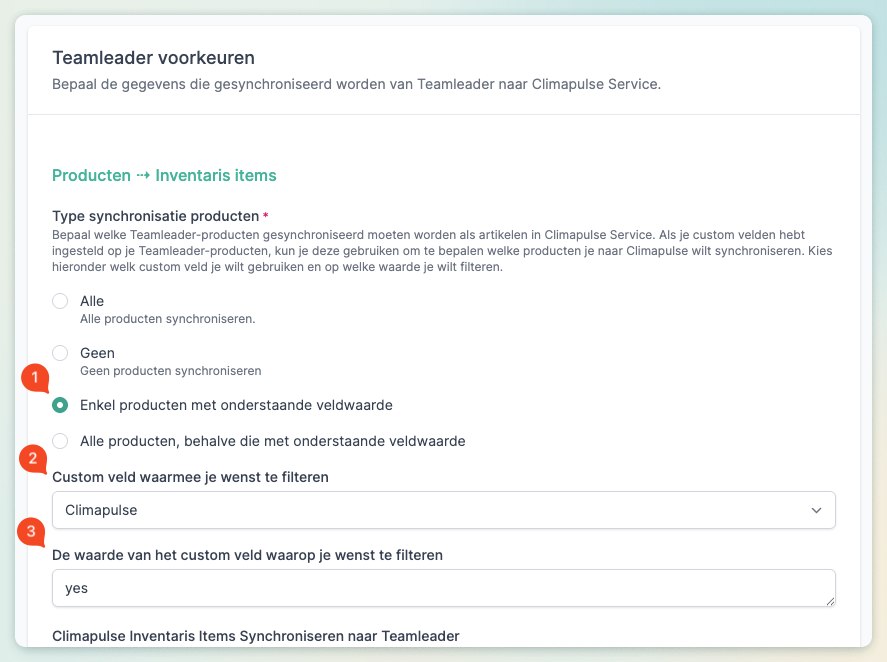Click the "Custom veld waarmee je wenst te filteren" label
Image resolution: width=887 pixels, height=662 pixels.
[190, 477]
